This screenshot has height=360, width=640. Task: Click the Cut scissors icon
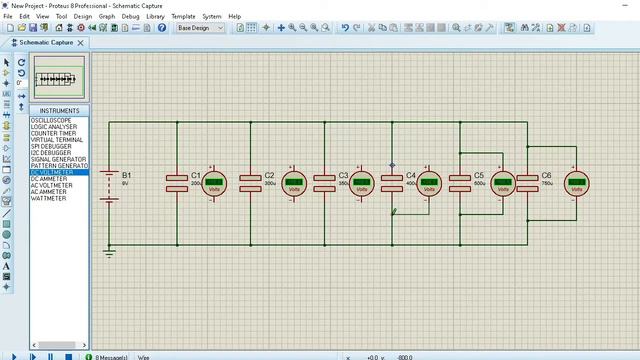click(371, 28)
